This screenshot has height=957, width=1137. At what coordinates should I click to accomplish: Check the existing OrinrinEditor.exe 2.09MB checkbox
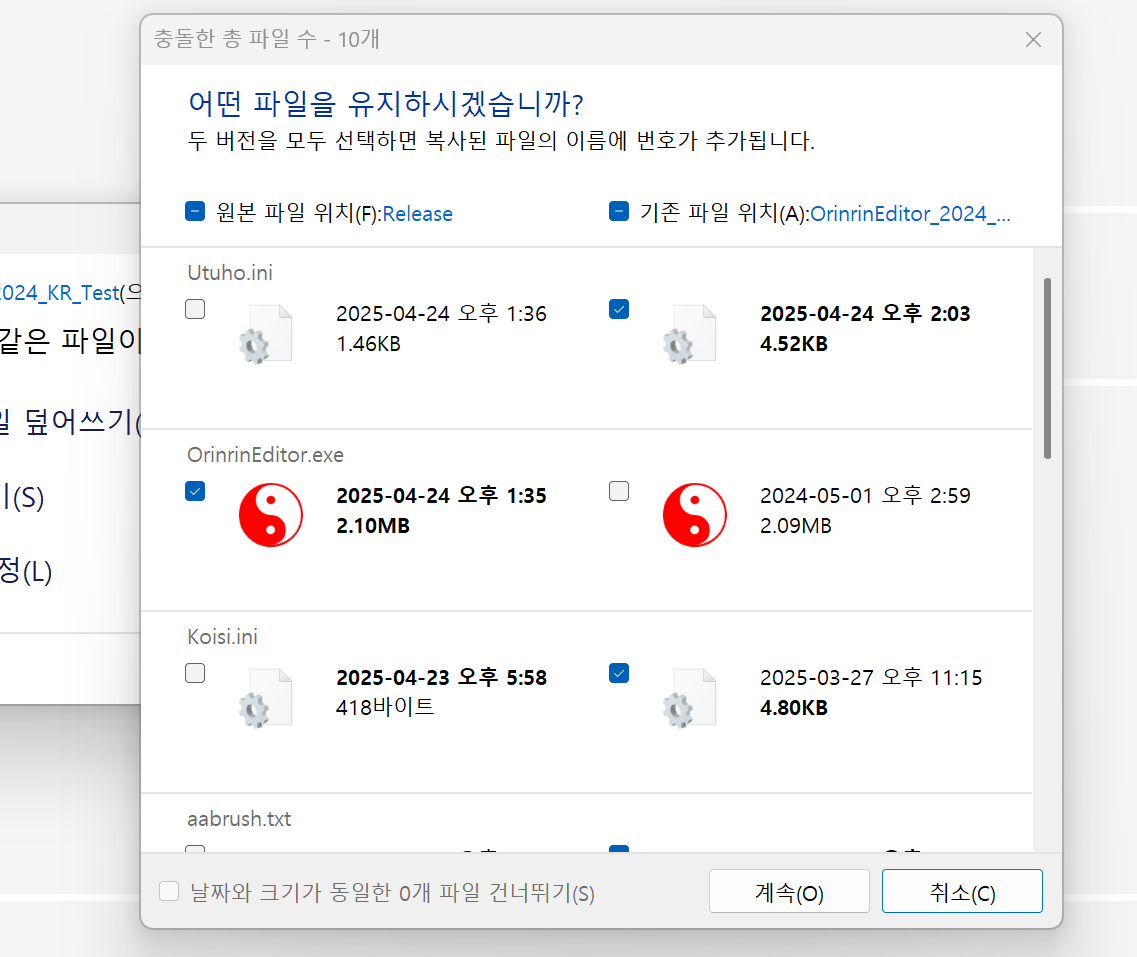tap(619, 491)
